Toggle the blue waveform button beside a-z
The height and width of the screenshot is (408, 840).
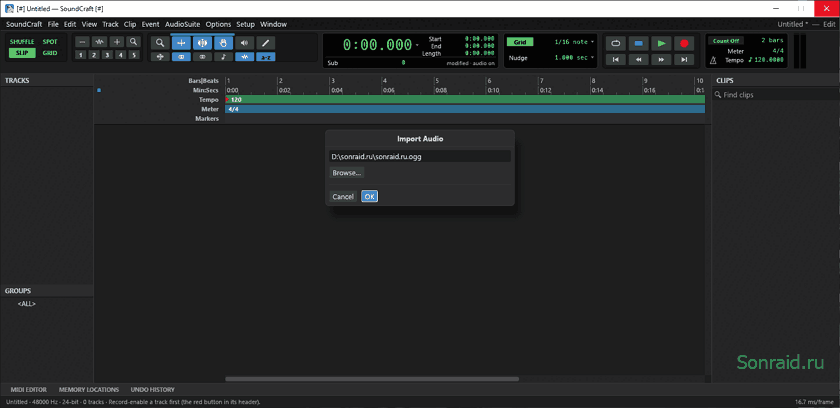click(x=245, y=57)
